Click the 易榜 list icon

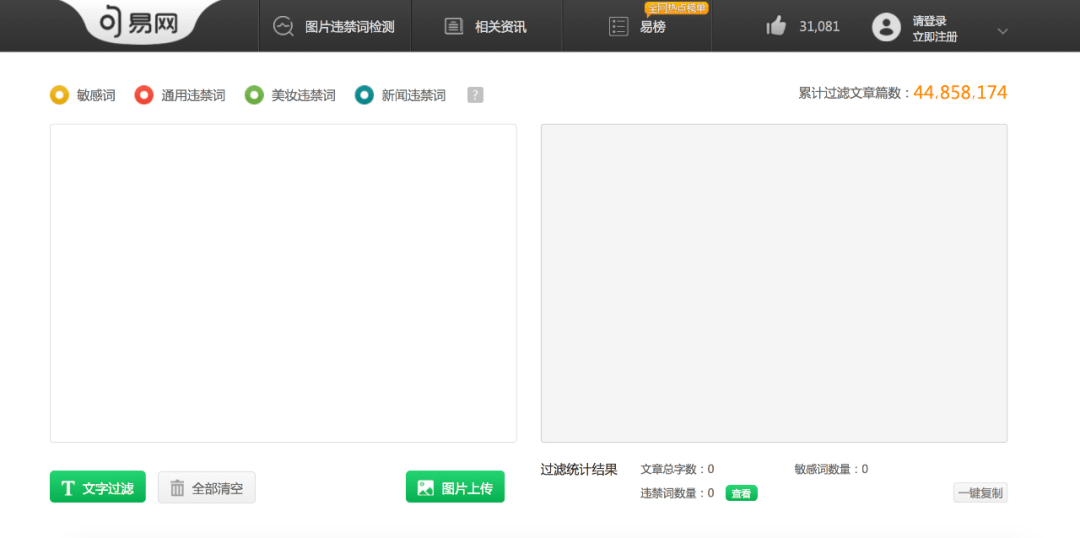(x=619, y=27)
